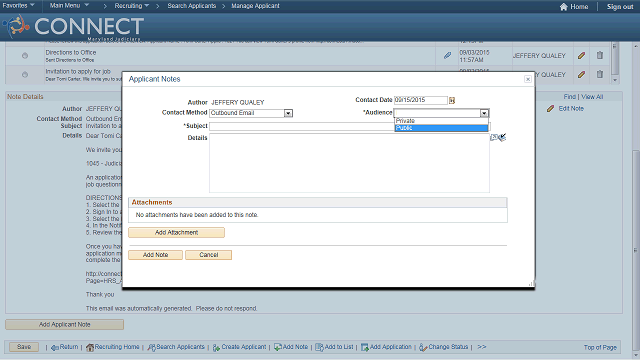Viewport: 640px width, 360px height.
Task: Click the pencil icon next to Edit Note
Action: 551,109
